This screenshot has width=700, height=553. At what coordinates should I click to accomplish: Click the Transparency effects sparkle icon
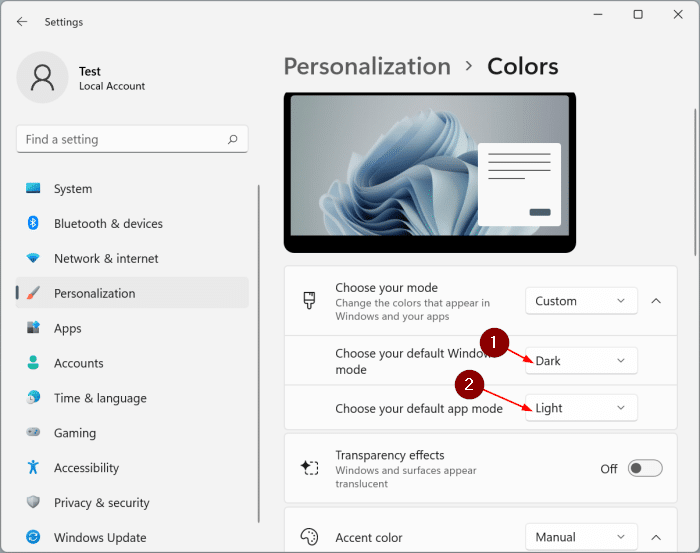click(309, 468)
